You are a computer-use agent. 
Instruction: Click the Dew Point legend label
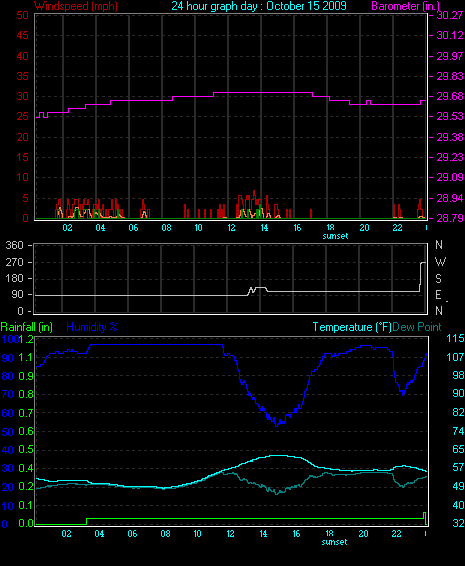point(417,327)
